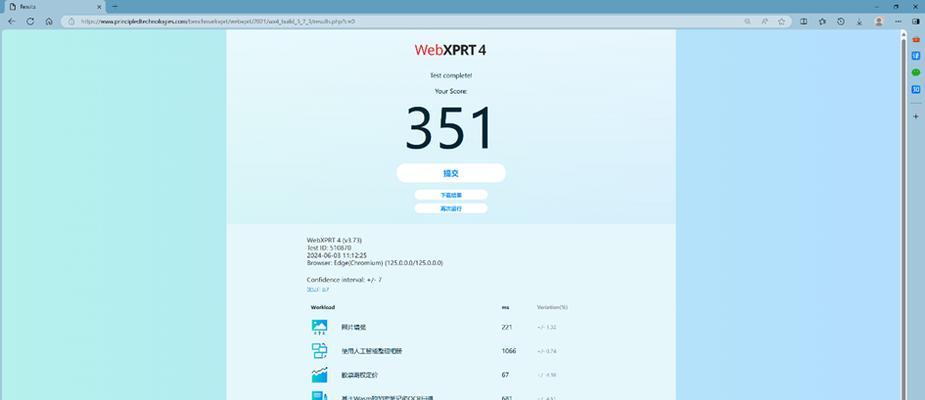925x400 pixels.
Task: Click the WebXPRT 4 logo
Action: (x=450, y=50)
